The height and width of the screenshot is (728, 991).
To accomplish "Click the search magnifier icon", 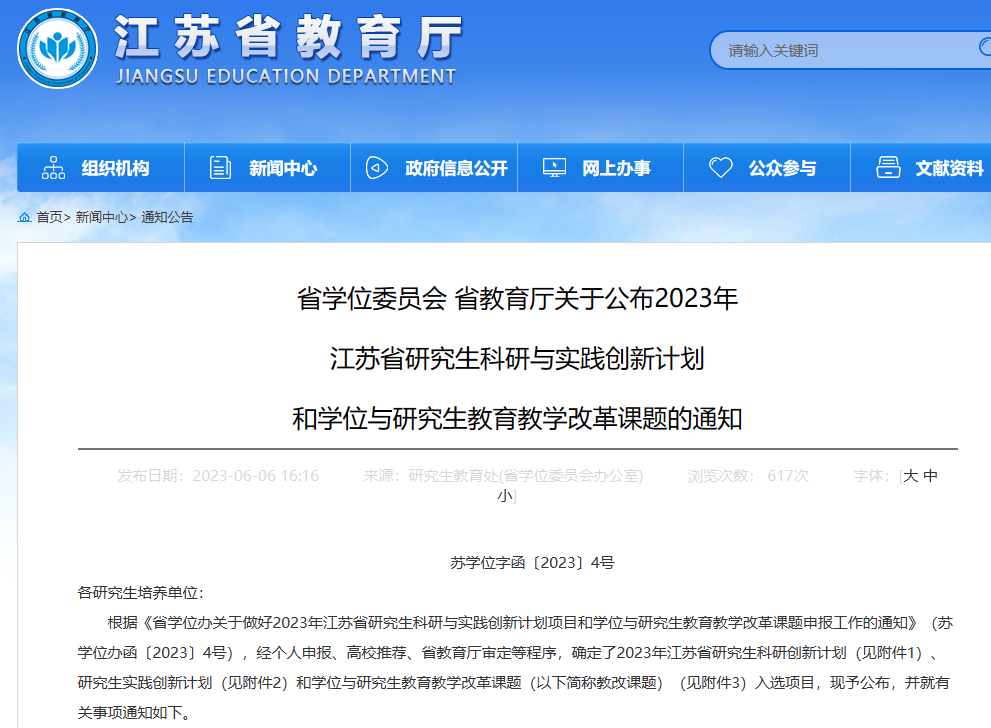I will [x=983, y=47].
